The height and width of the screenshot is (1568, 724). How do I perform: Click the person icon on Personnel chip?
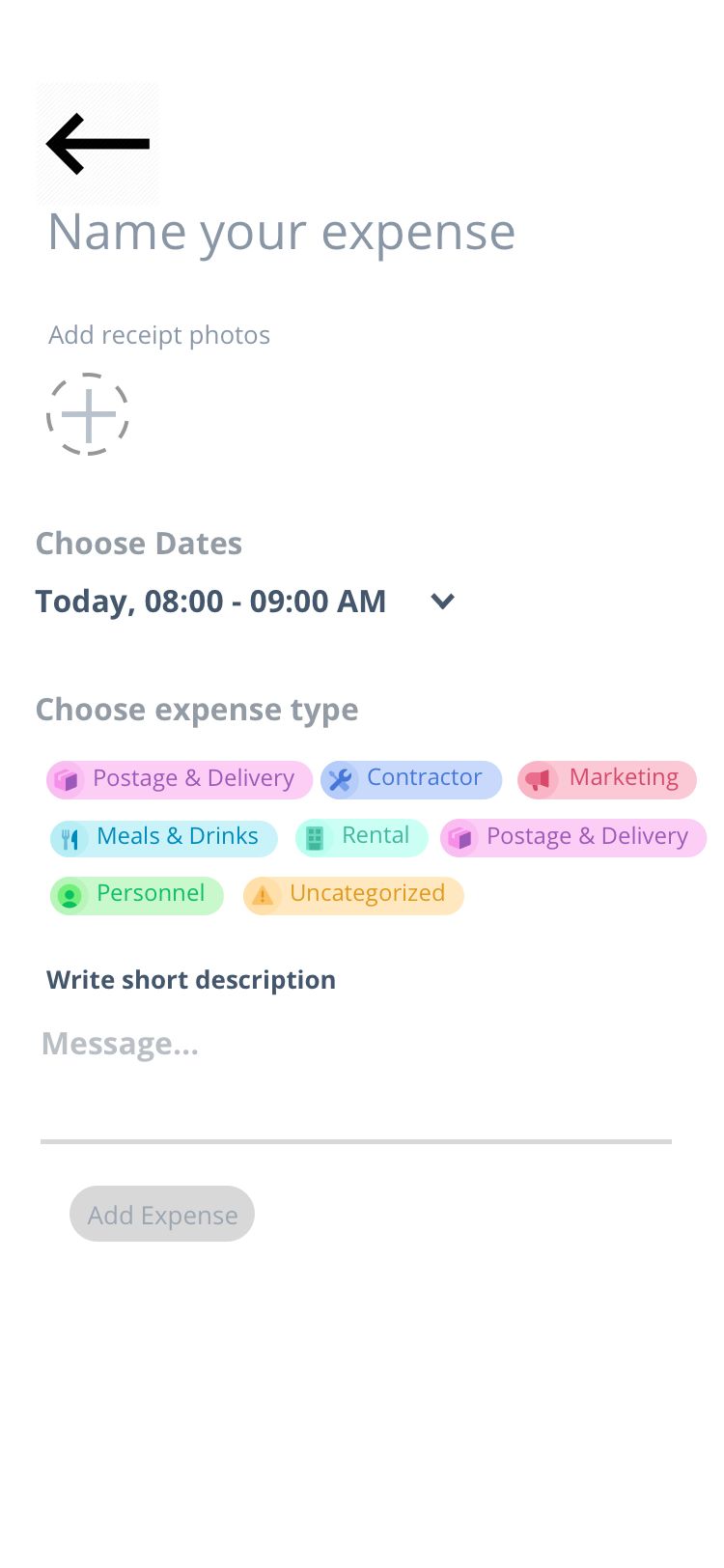(x=70, y=896)
